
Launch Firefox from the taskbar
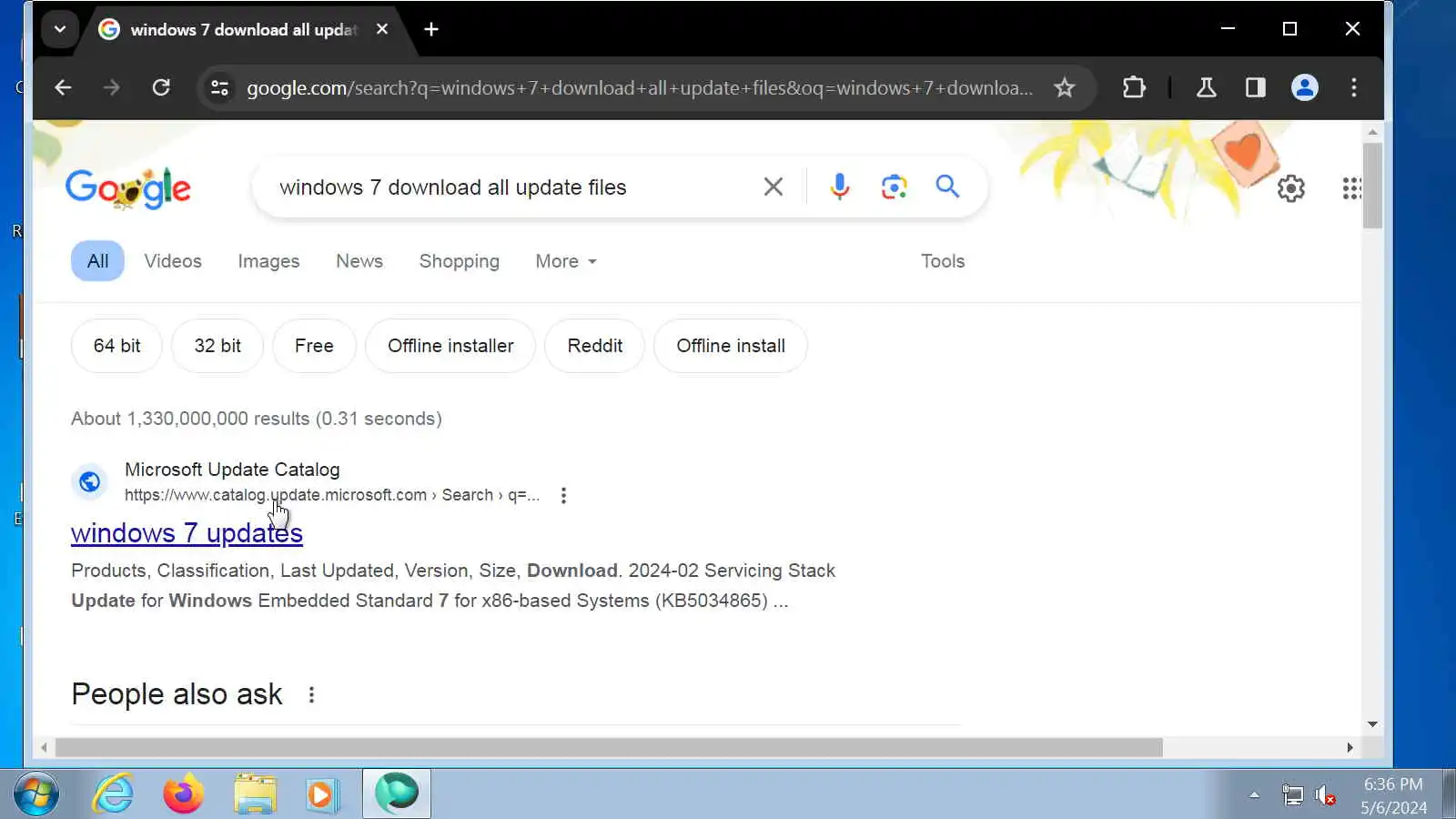pos(184,794)
